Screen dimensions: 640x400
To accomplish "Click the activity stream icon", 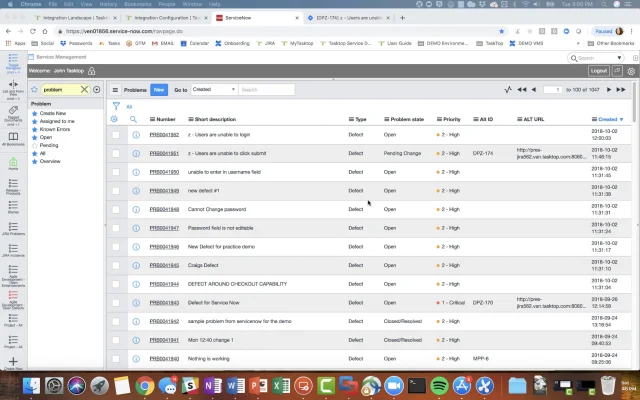I will pyautogui.click(x=508, y=89).
